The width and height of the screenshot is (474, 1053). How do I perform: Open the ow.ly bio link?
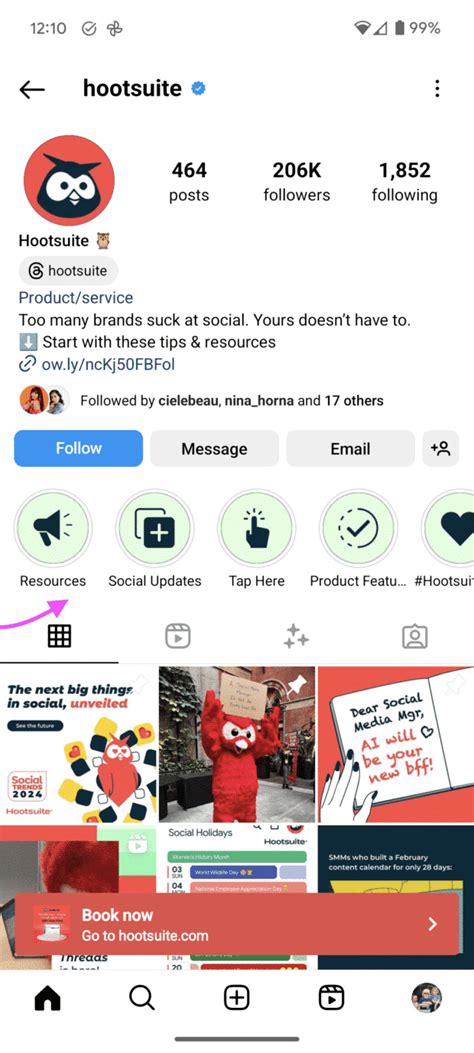(x=98, y=365)
